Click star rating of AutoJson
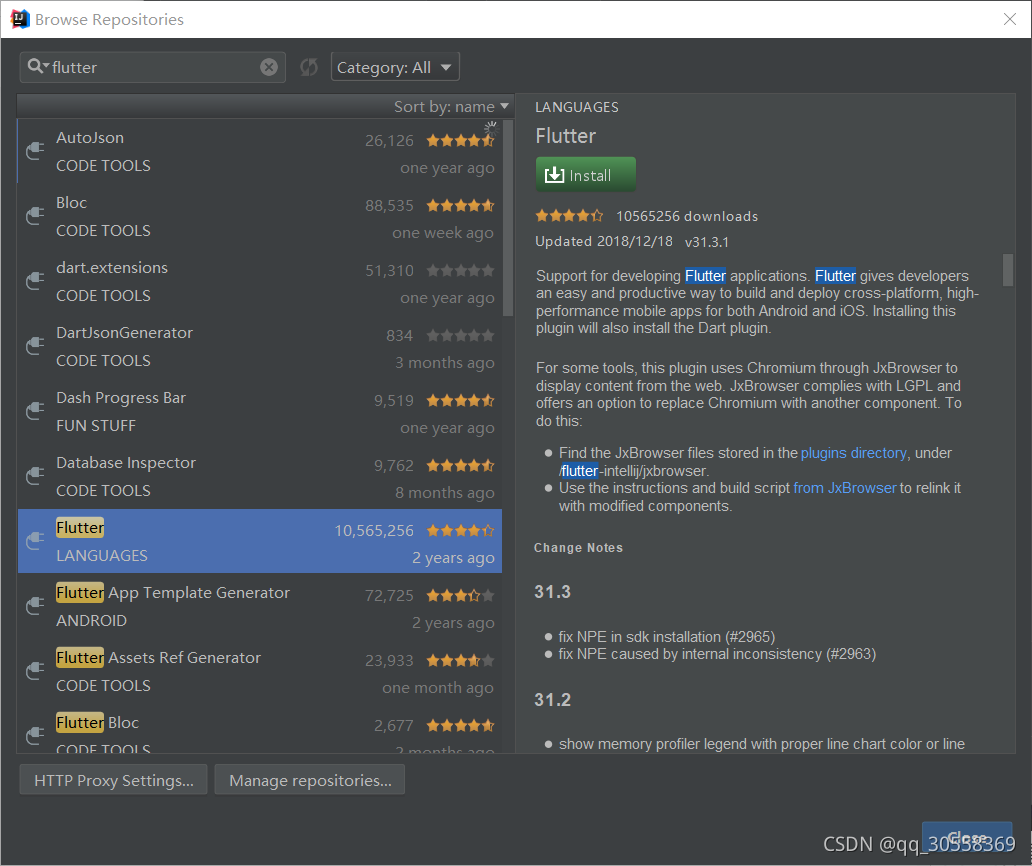This screenshot has height=866, width=1032. pyautogui.click(x=460, y=140)
